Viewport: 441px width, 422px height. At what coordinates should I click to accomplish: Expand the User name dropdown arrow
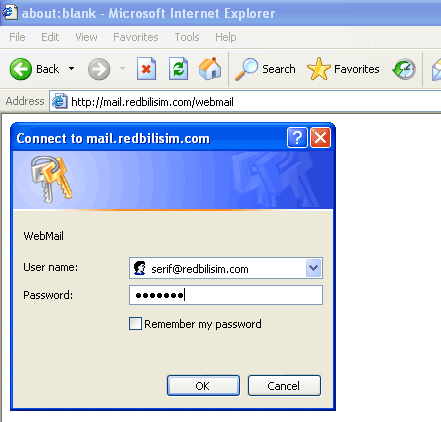pyautogui.click(x=314, y=268)
